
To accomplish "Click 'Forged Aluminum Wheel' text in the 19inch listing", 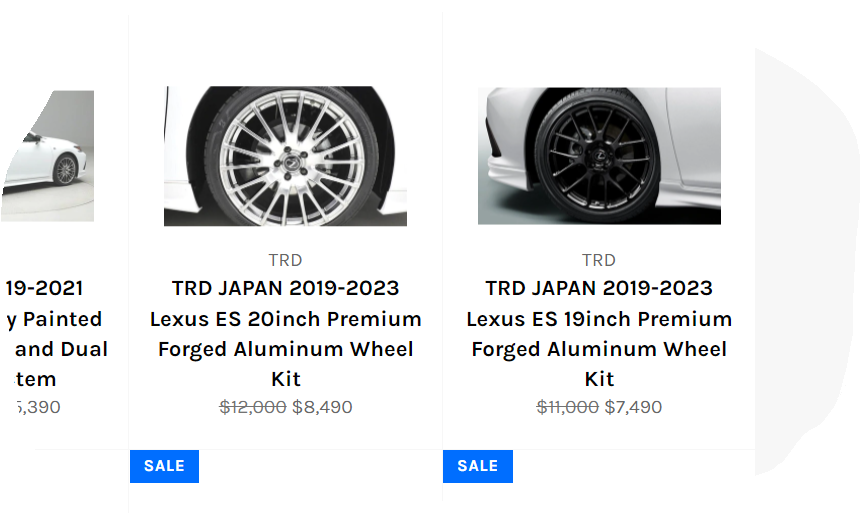I will [599, 350].
